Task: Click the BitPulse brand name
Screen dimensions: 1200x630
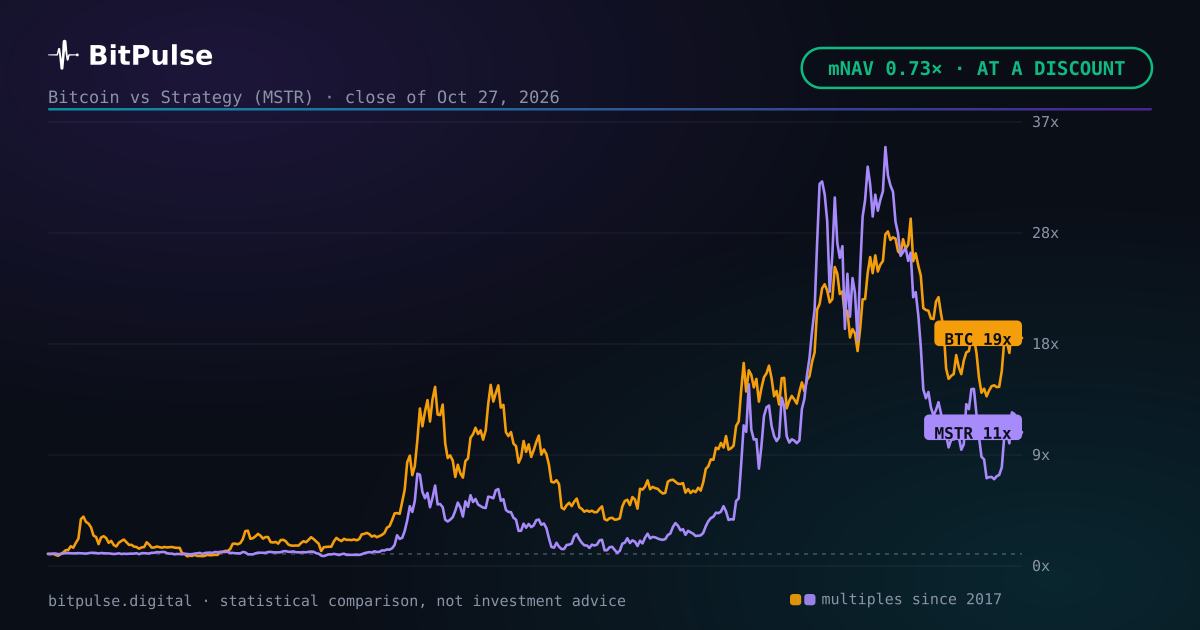Action: click(150, 55)
